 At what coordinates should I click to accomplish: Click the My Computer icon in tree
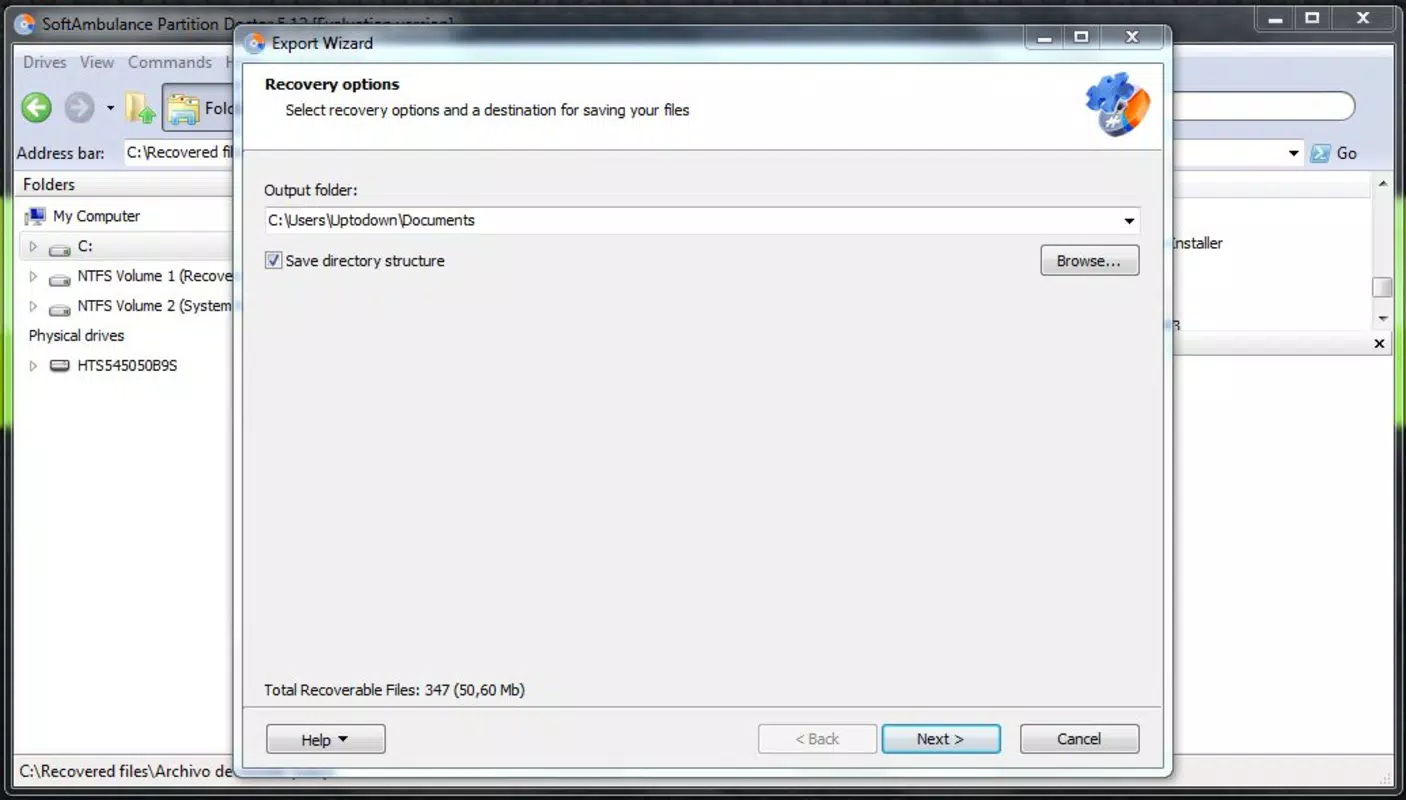pos(36,216)
